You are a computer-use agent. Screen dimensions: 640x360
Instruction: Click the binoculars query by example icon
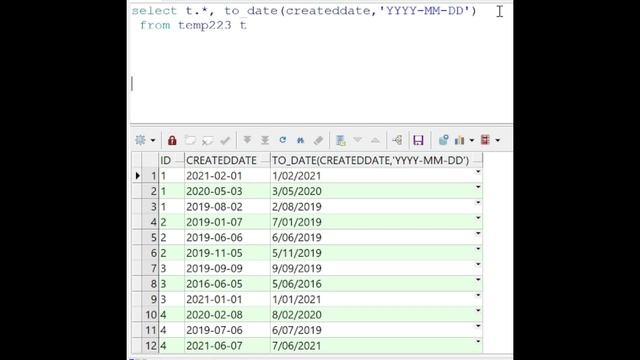(300, 140)
